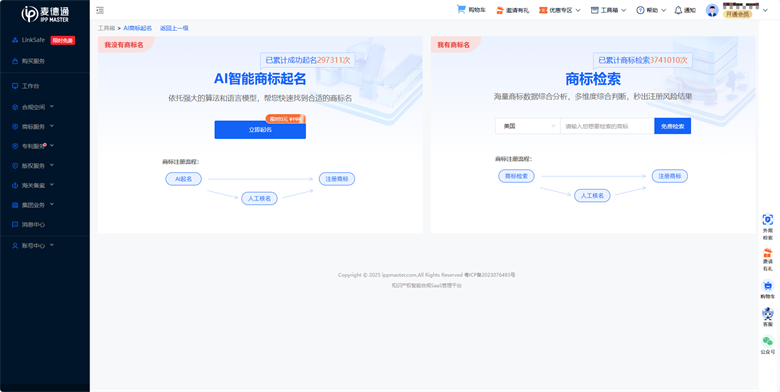
Task: Click the 版权服务 shield icon
Action: tap(15, 166)
